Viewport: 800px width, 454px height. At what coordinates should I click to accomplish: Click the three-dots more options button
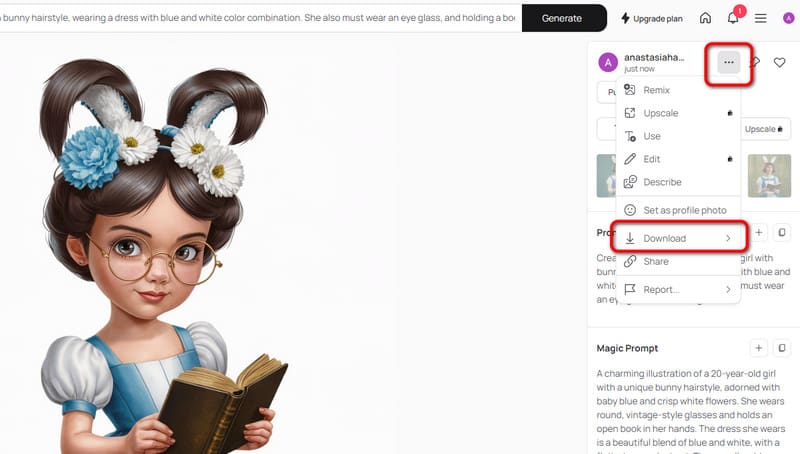(729, 62)
